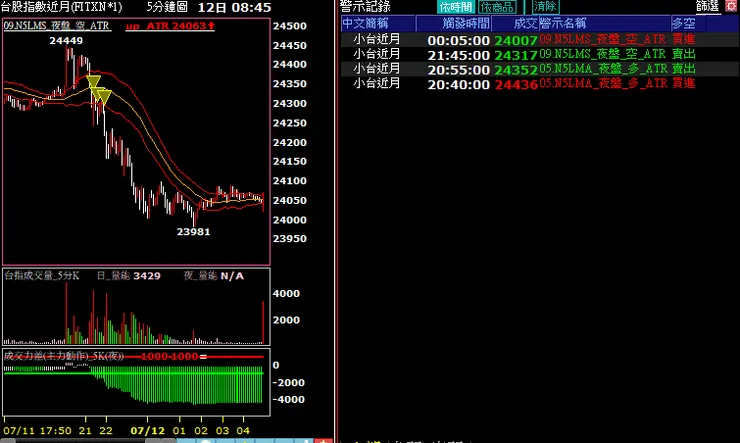Sort alerts with the 依時間 button
Viewport: 740px width, 443px height.
(x=455, y=7)
